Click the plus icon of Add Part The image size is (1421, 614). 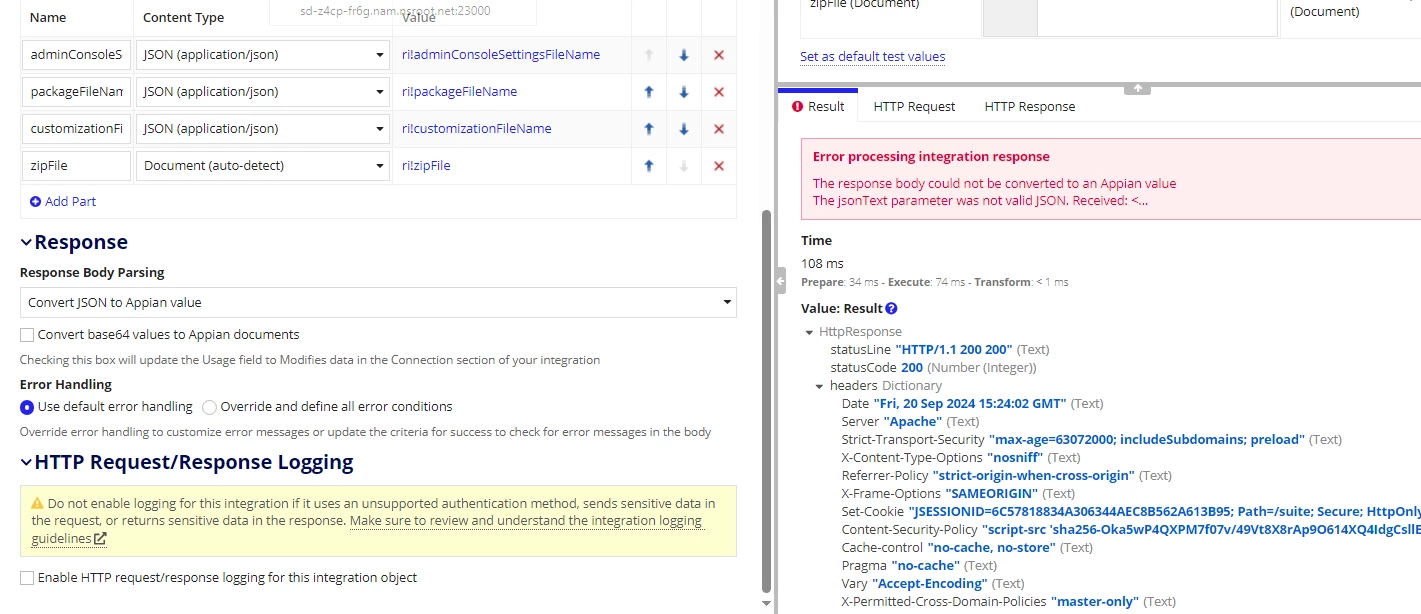(35, 201)
